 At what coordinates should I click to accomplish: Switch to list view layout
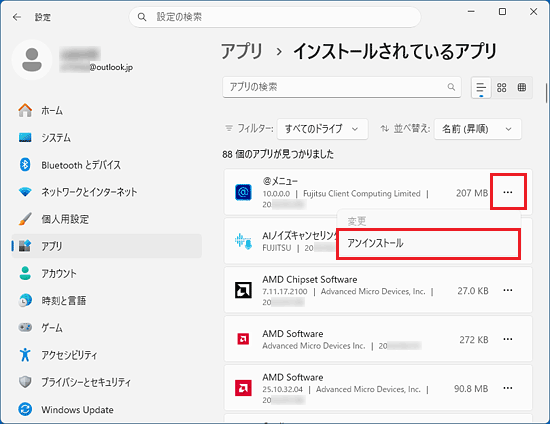[481, 87]
